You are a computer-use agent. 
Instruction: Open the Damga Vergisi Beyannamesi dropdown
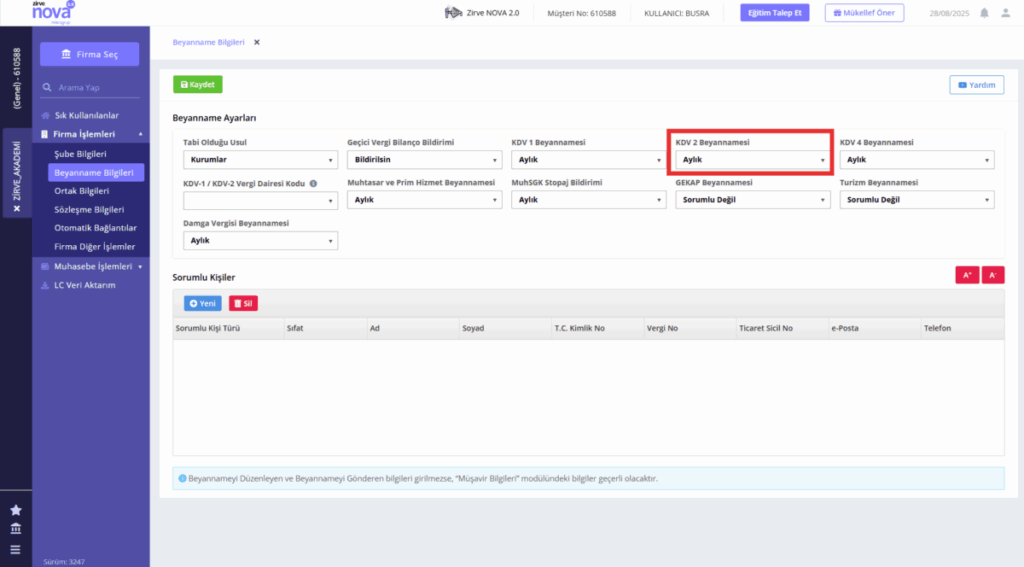coord(260,240)
